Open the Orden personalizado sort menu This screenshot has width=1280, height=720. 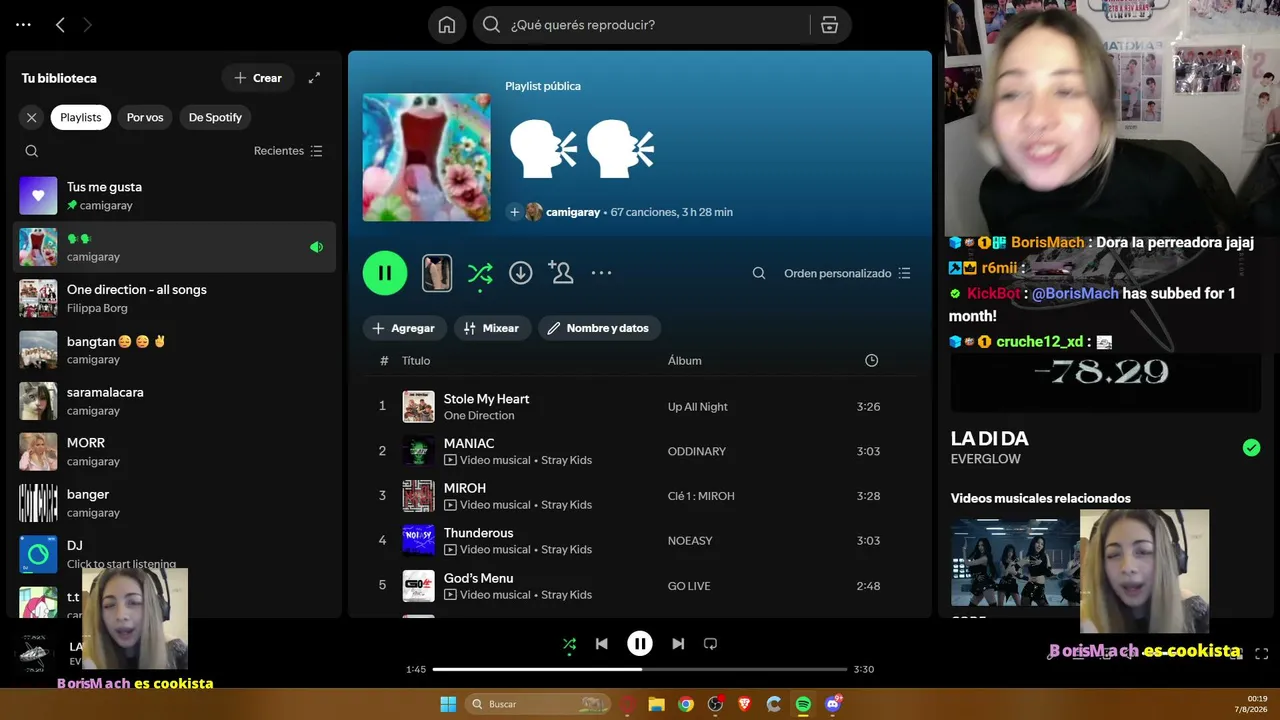pyautogui.click(x=847, y=273)
